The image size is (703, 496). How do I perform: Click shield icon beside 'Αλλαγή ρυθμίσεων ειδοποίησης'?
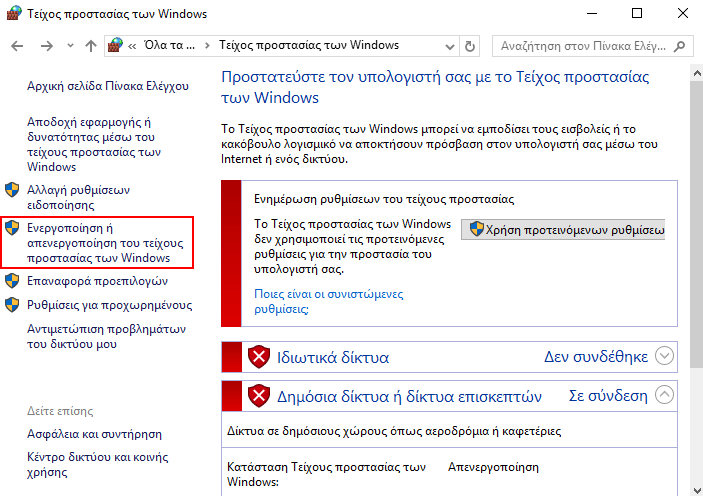click(x=12, y=190)
